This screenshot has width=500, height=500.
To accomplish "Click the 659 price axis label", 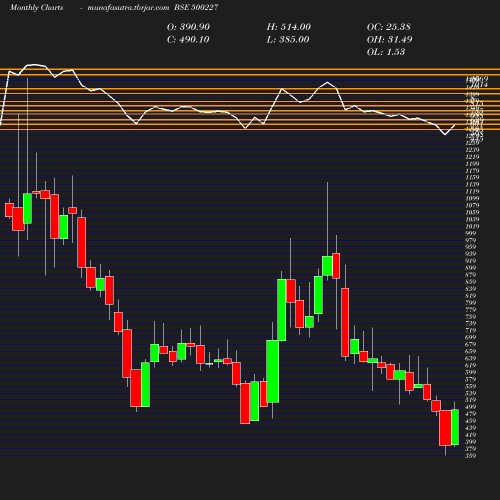I will pos(471,351).
